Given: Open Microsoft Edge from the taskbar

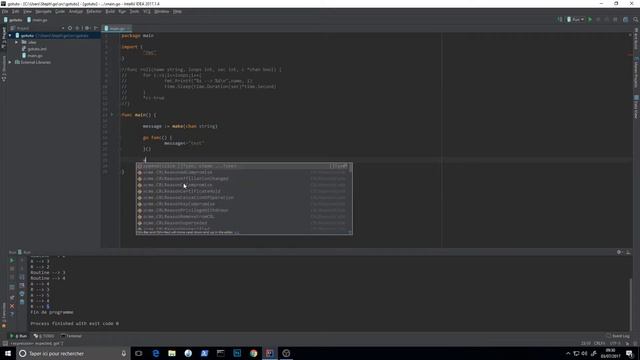Looking at the screenshot, I should pos(156,353).
